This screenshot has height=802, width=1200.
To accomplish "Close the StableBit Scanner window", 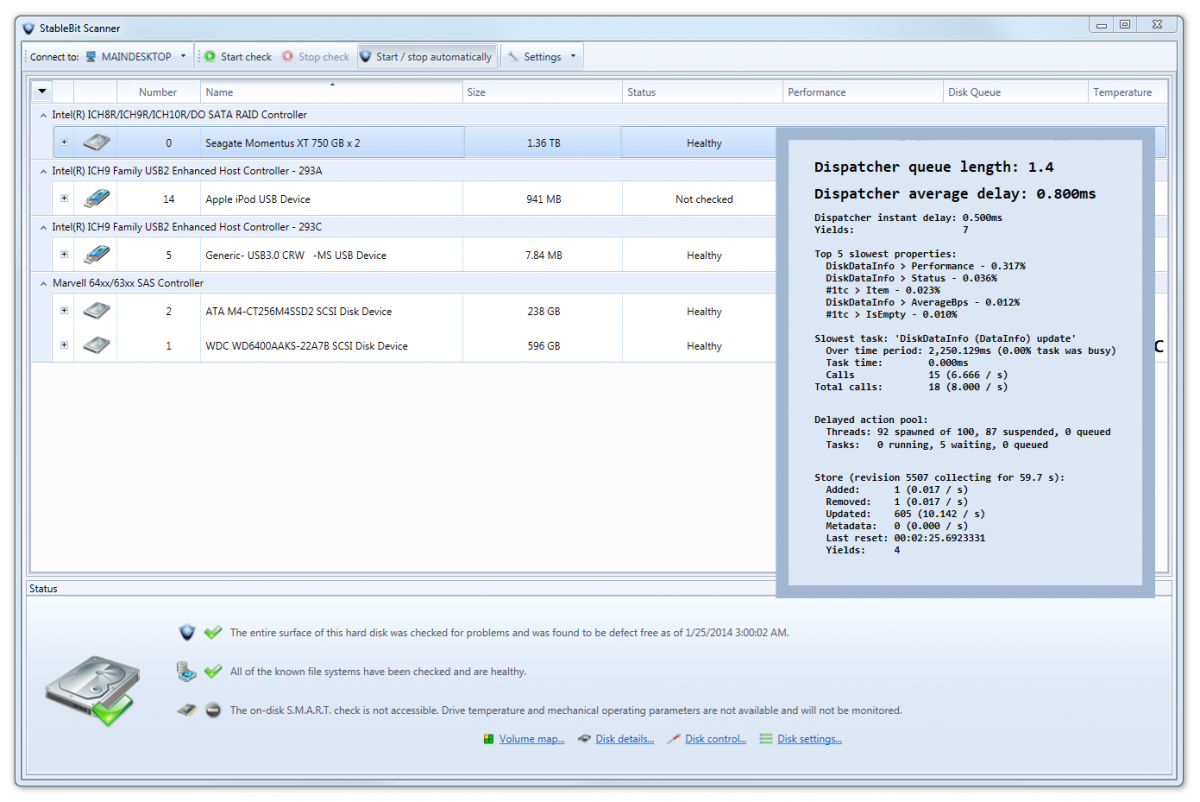I will pos(1158,25).
